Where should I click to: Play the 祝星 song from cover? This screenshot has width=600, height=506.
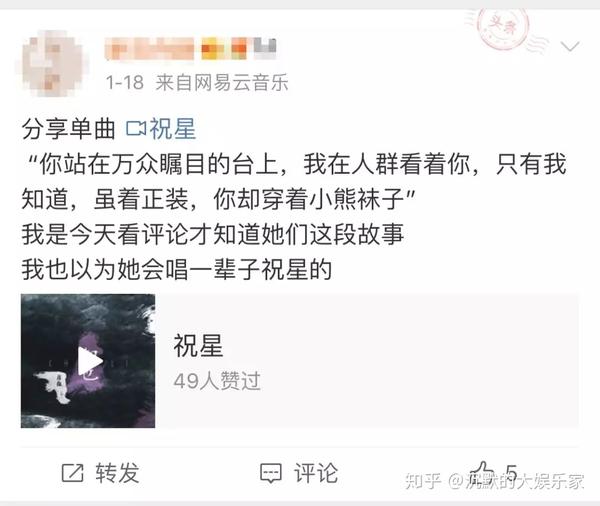coord(89,361)
